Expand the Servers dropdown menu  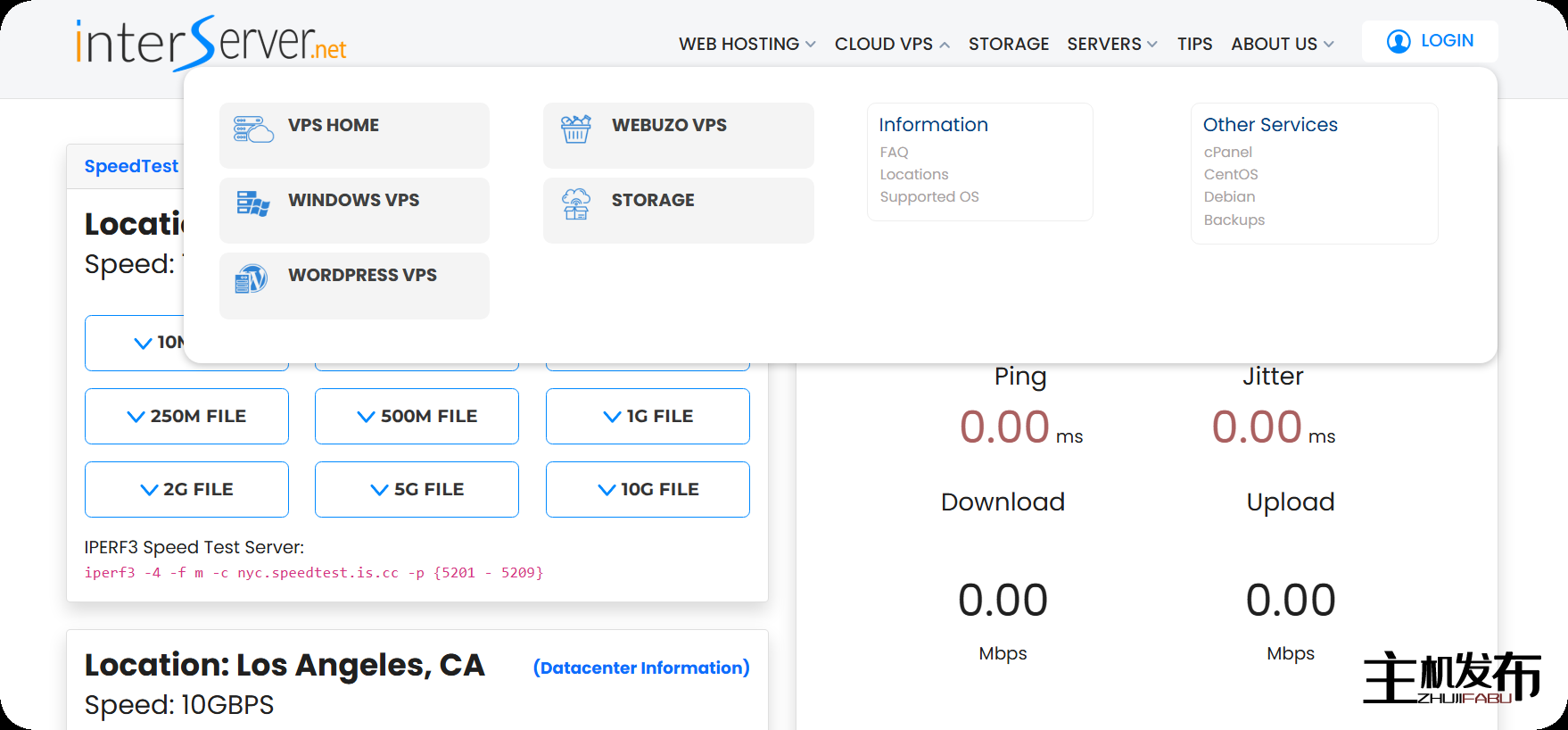point(1111,44)
